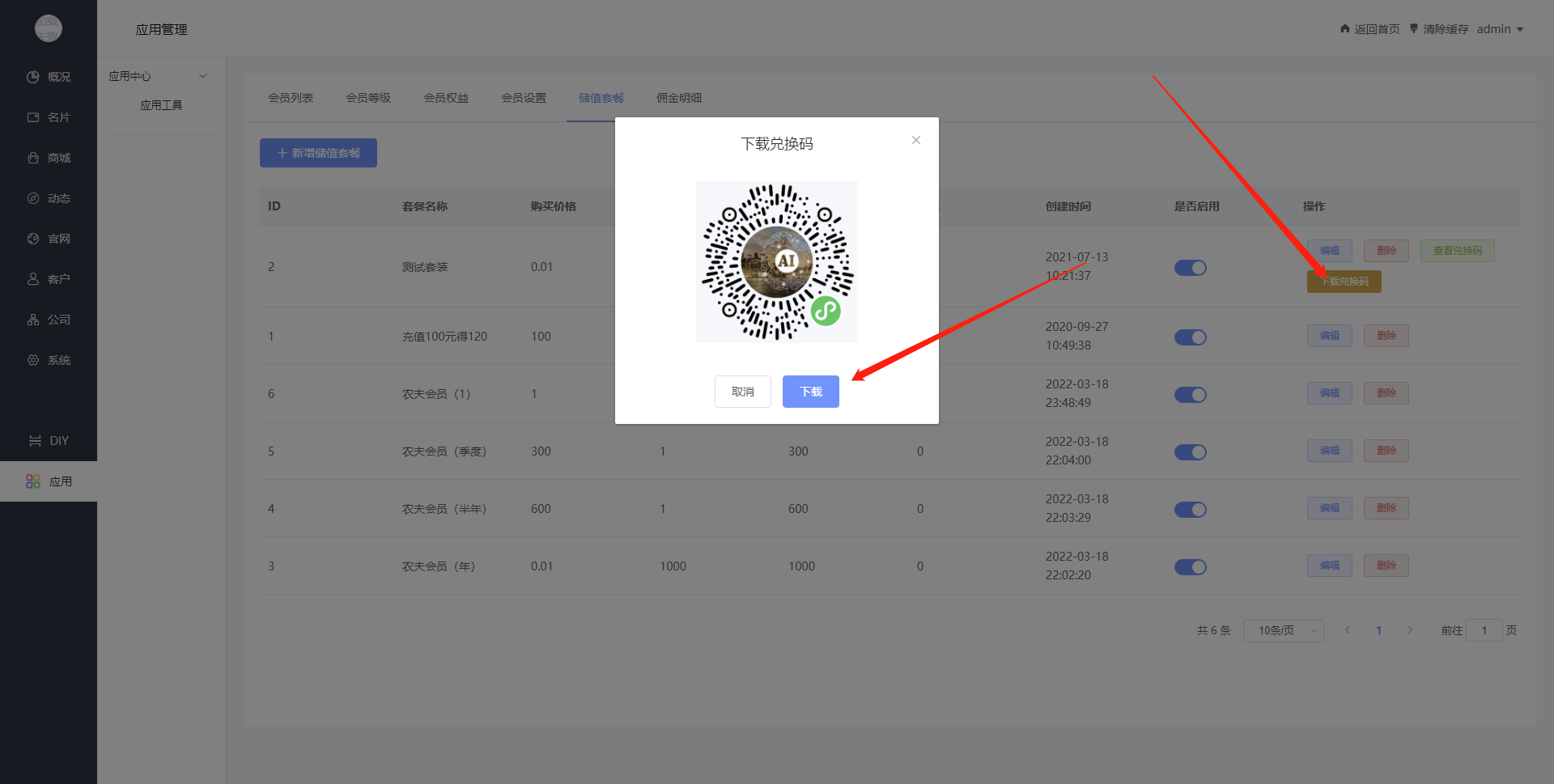Click 编辑 for 农夫会员（1） row

[1330, 393]
